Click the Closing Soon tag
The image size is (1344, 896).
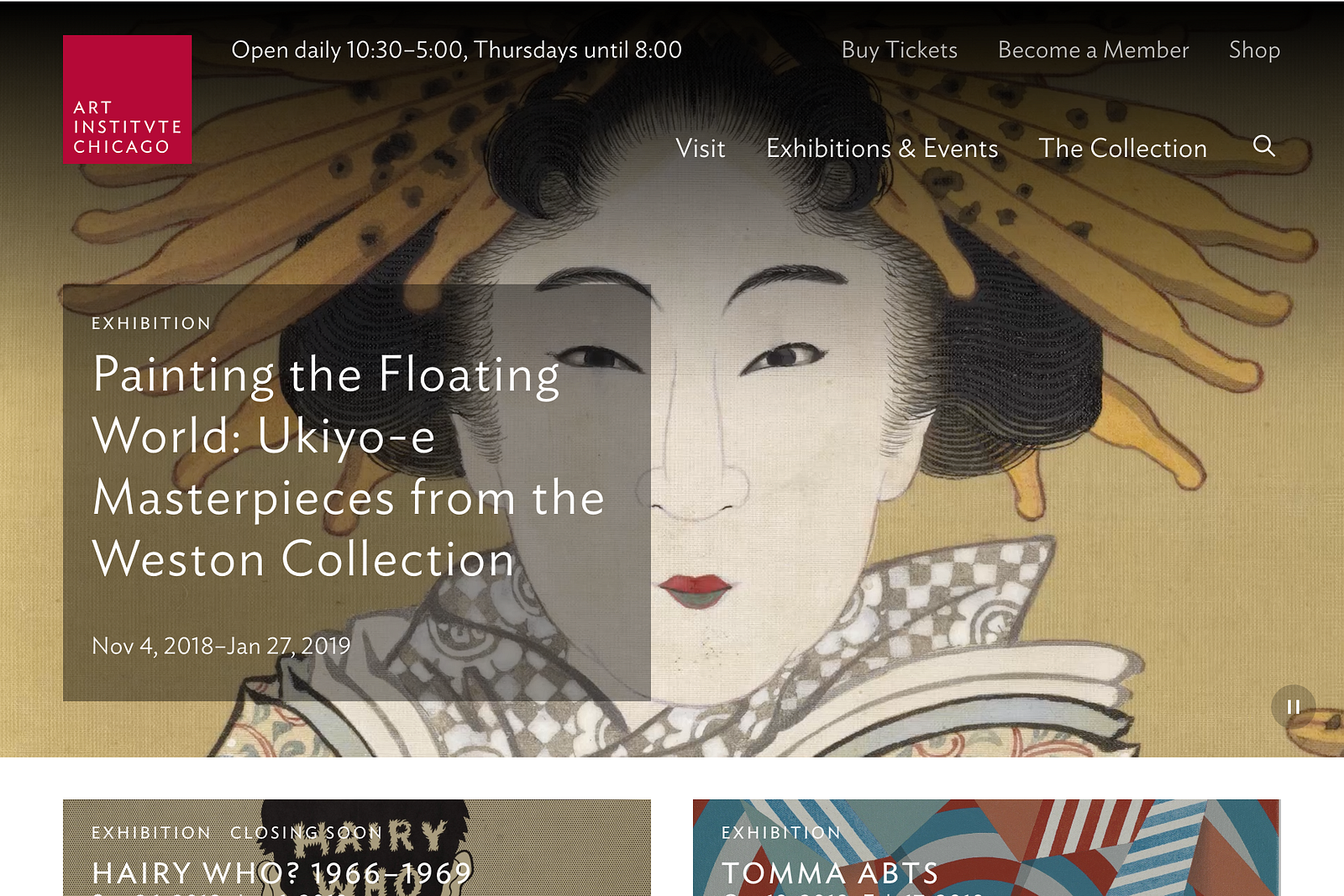[x=306, y=833]
